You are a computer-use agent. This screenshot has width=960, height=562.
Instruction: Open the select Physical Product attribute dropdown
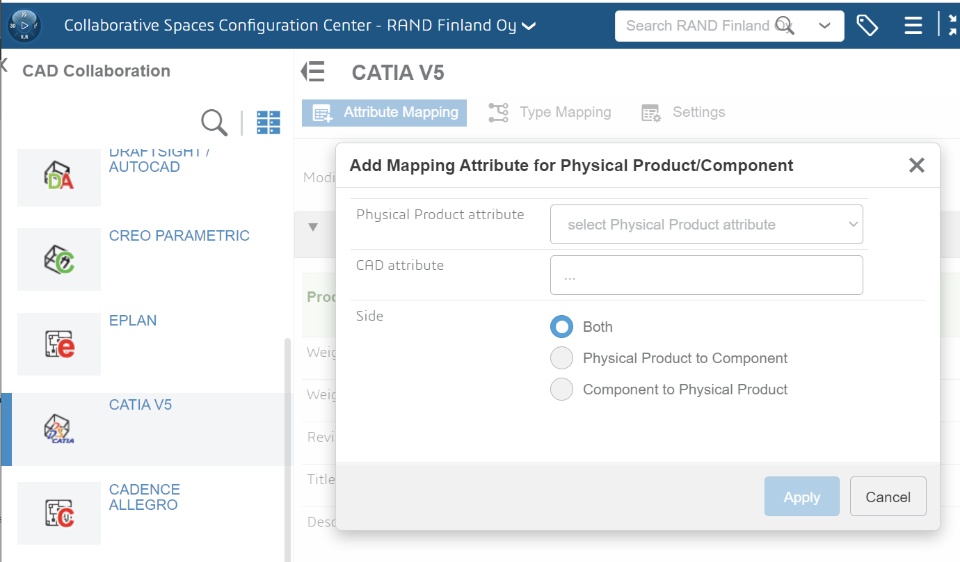[707, 224]
